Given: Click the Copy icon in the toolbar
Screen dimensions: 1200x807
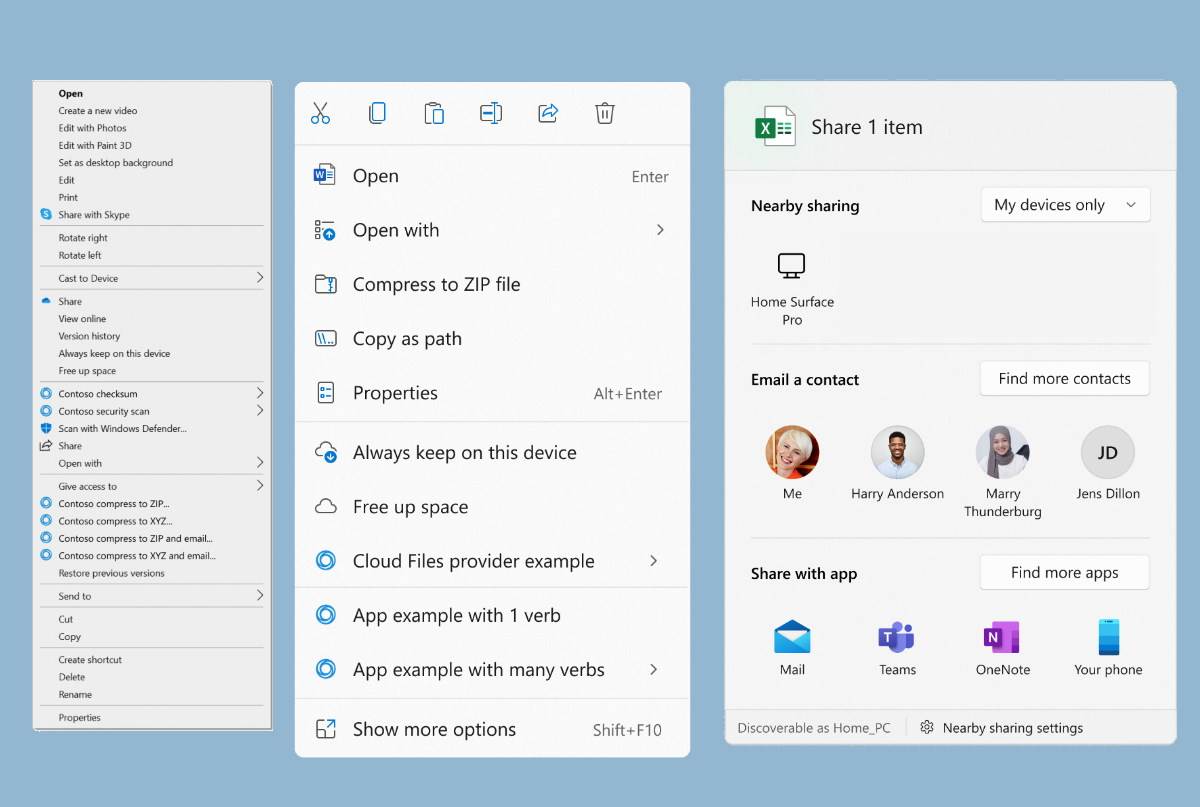Looking at the screenshot, I should coord(377,113).
